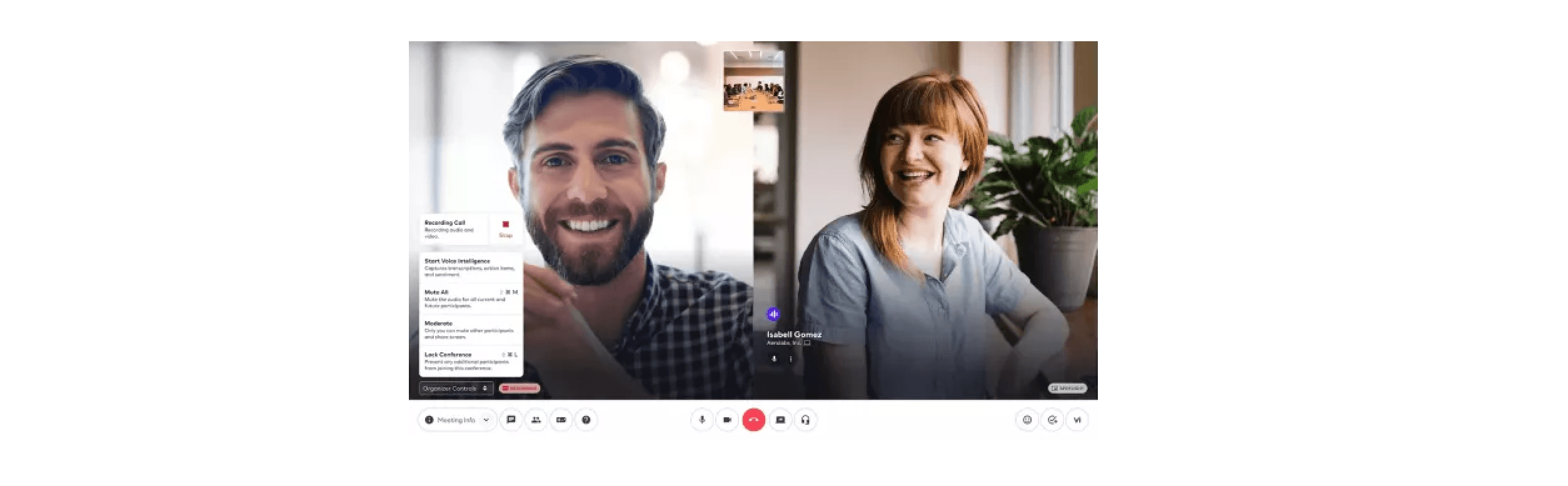The height and width of the screenshot is (486, 1568).
Task: Open the keypad icon next to participants
Action: 561,420
